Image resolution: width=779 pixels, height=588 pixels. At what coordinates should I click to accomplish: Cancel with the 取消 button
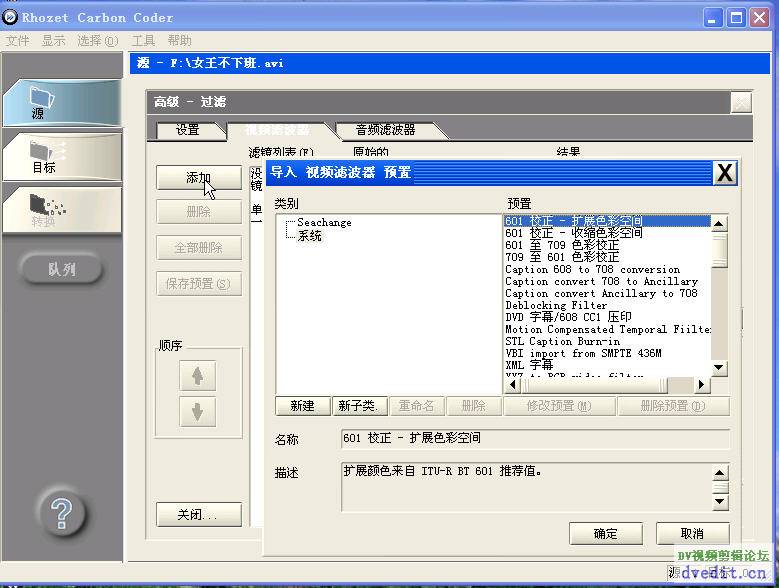click(693, 534)
